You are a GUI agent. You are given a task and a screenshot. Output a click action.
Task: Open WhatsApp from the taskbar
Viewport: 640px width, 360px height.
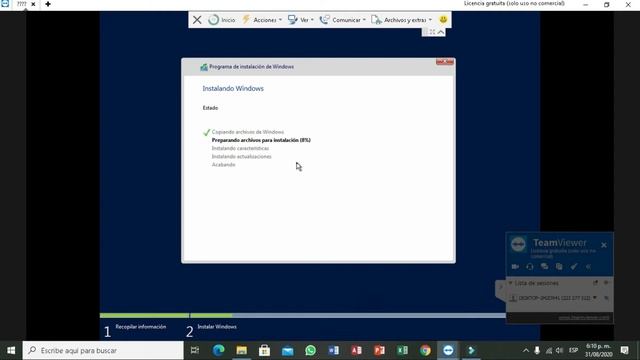tap(311, 350)
